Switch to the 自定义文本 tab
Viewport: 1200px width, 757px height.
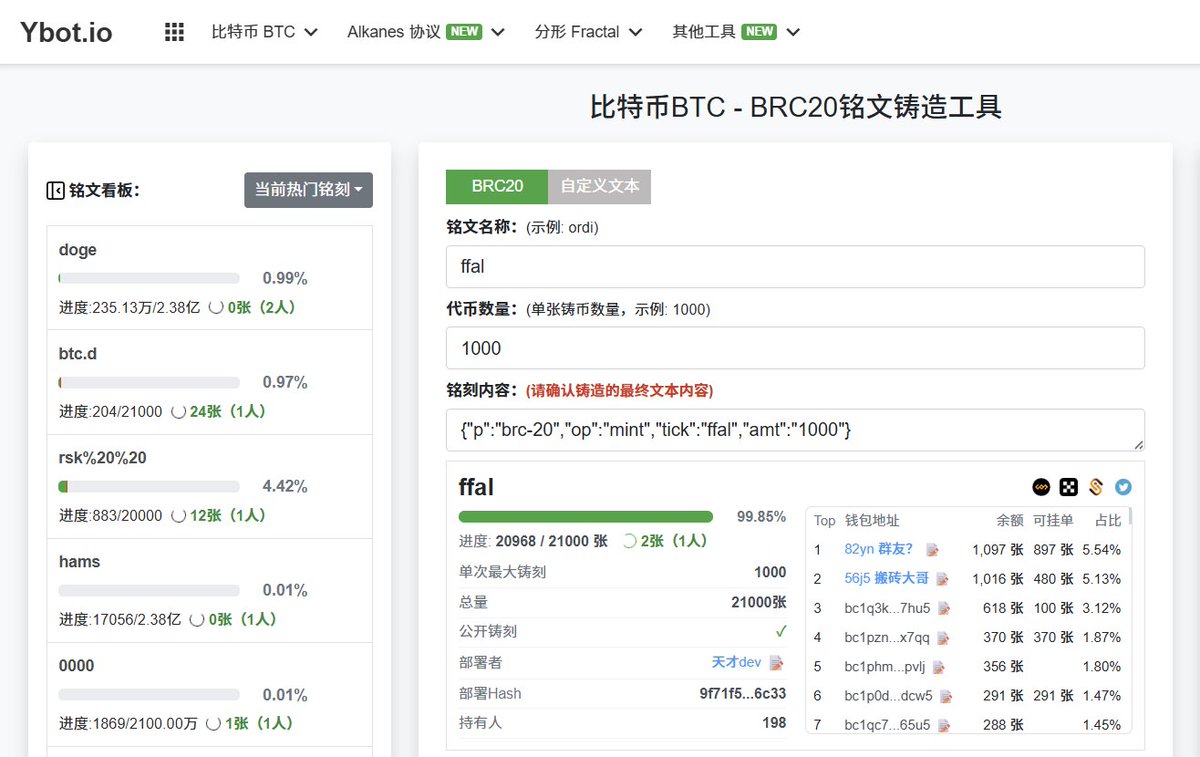click(600, 186)
